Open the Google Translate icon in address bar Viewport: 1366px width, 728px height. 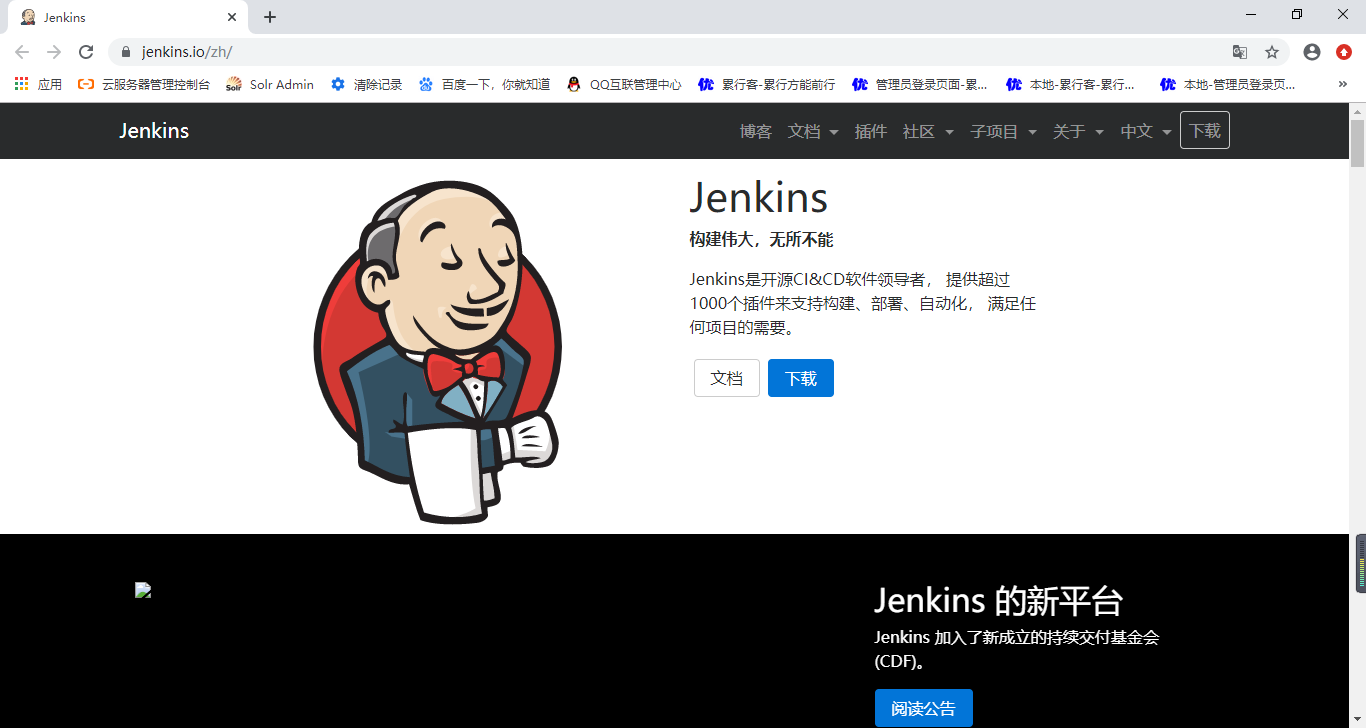(1240, 52)
